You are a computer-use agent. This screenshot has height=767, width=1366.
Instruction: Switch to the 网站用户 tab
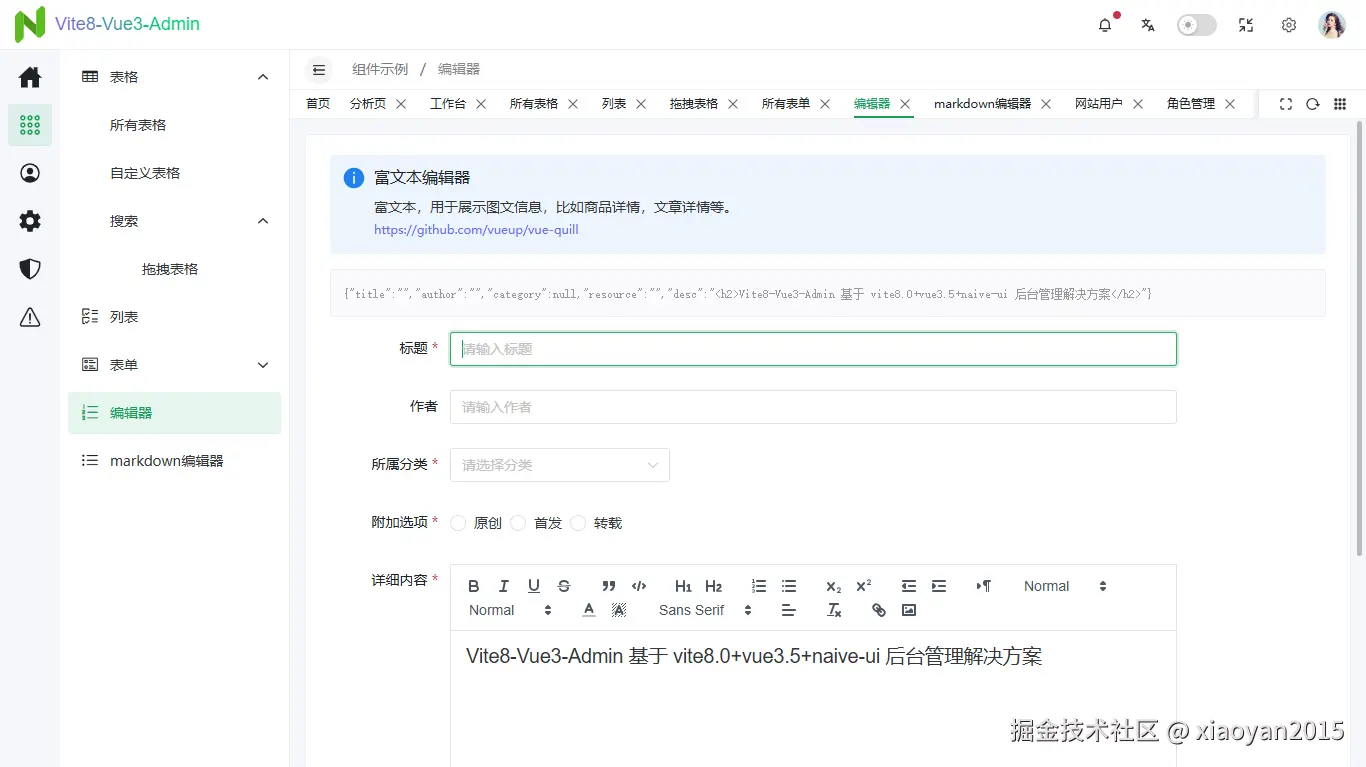click(1099, 104)
